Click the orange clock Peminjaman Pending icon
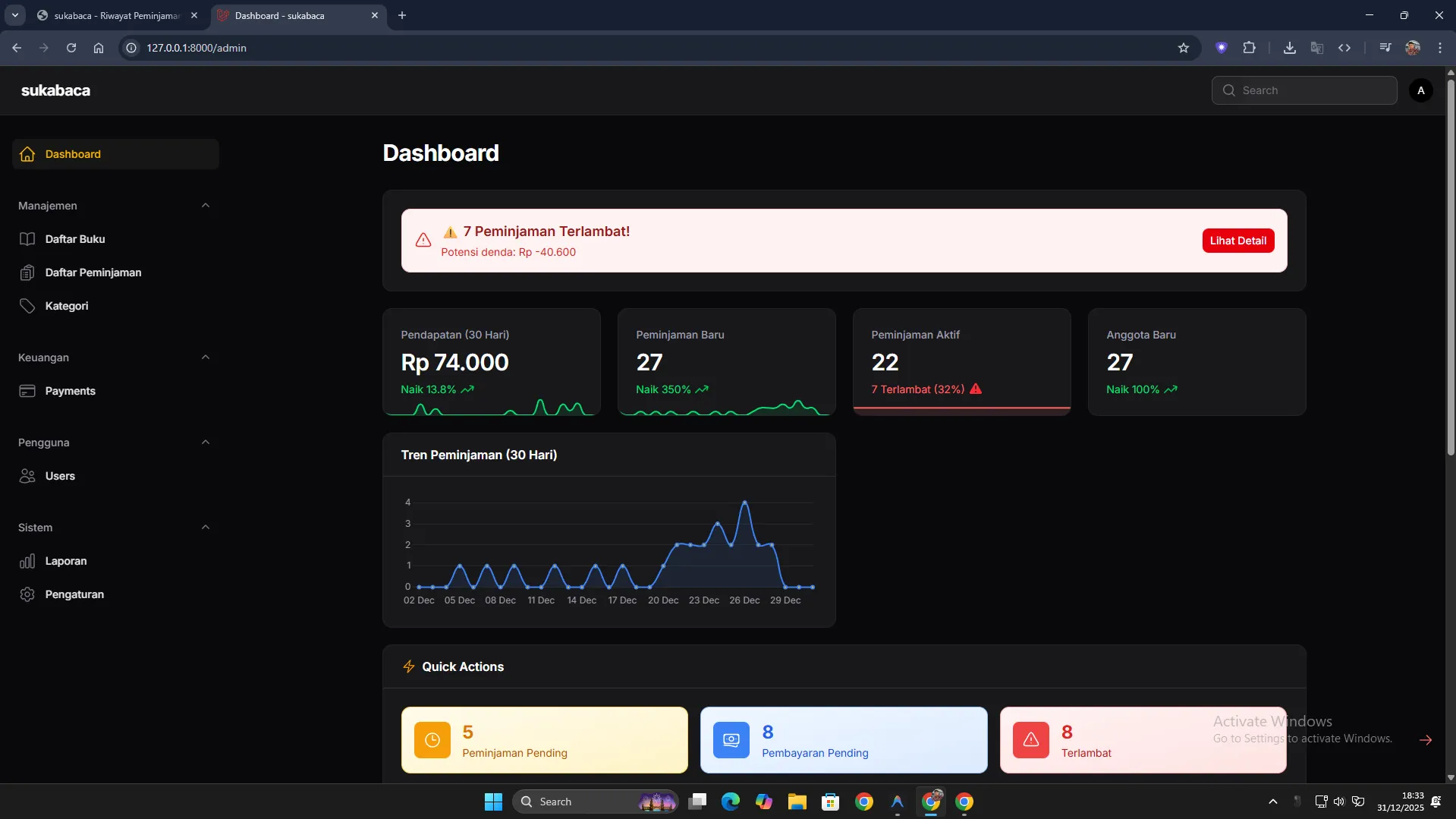The height and width of the screenshot is (819, 1456). point(432,740)
